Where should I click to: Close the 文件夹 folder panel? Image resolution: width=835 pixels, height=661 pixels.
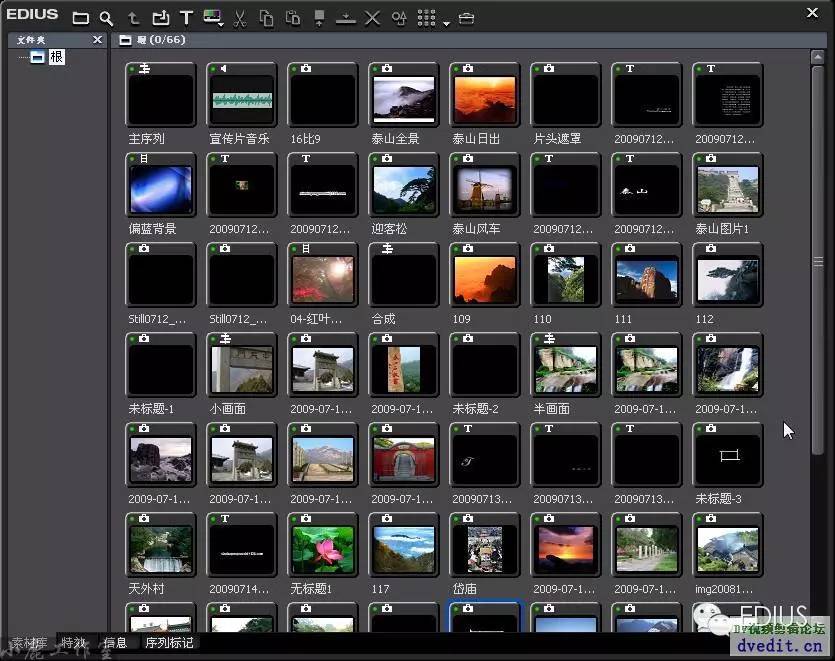(97, 40)
